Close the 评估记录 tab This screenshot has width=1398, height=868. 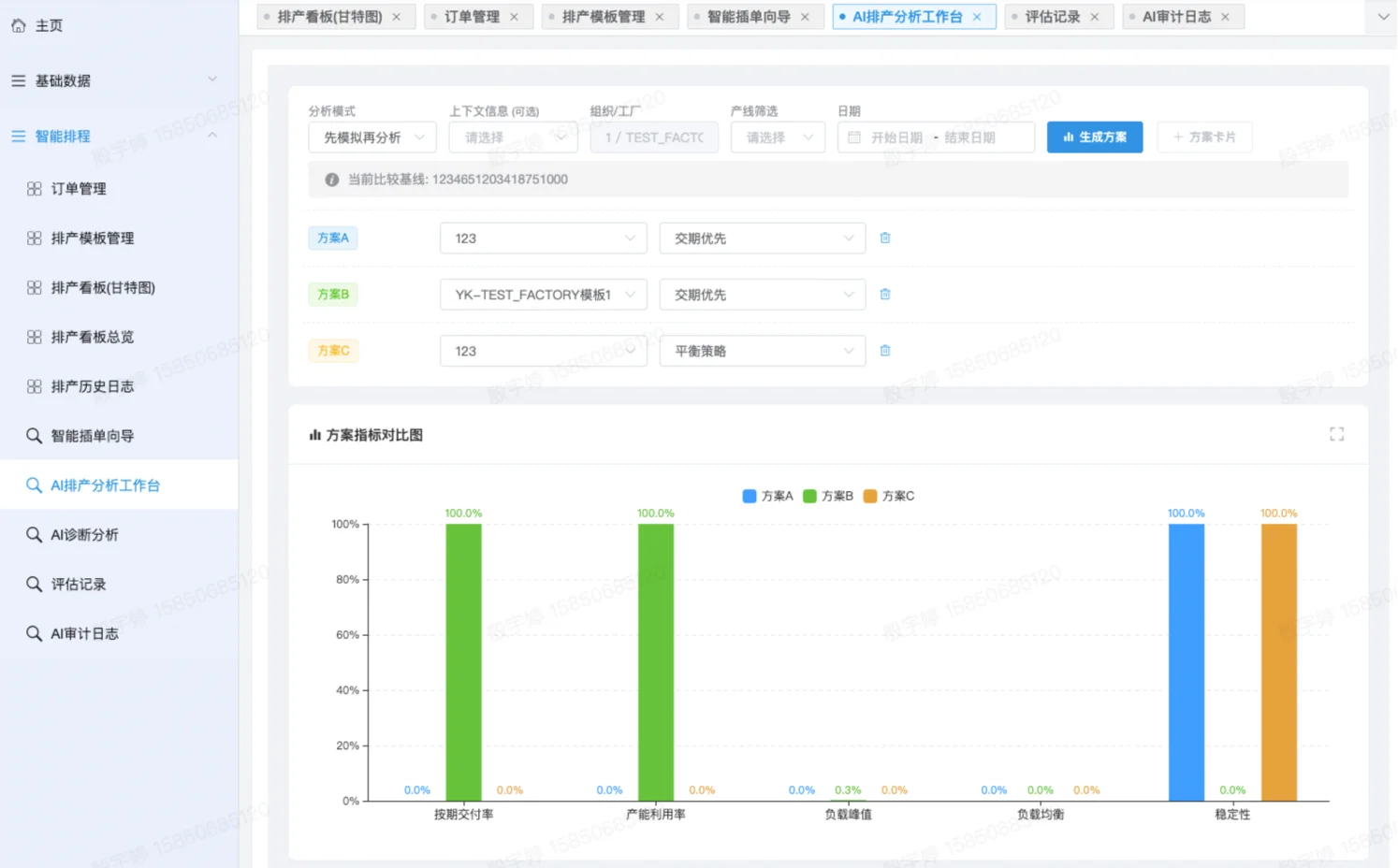[x=1095, y=17]
